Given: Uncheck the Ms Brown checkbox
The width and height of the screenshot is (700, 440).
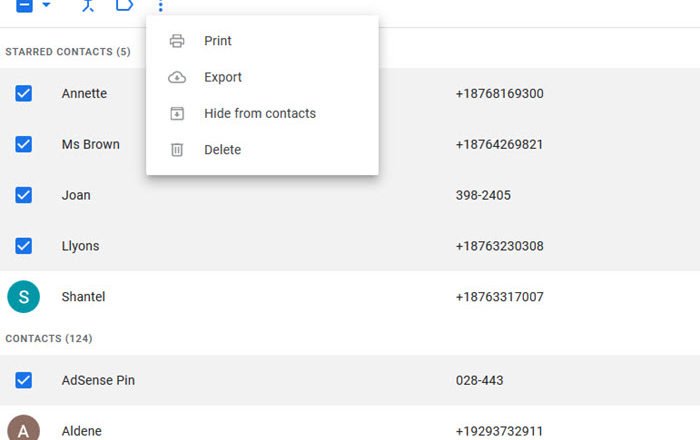Looking at the screenshot, I should [x=24, y=144].
